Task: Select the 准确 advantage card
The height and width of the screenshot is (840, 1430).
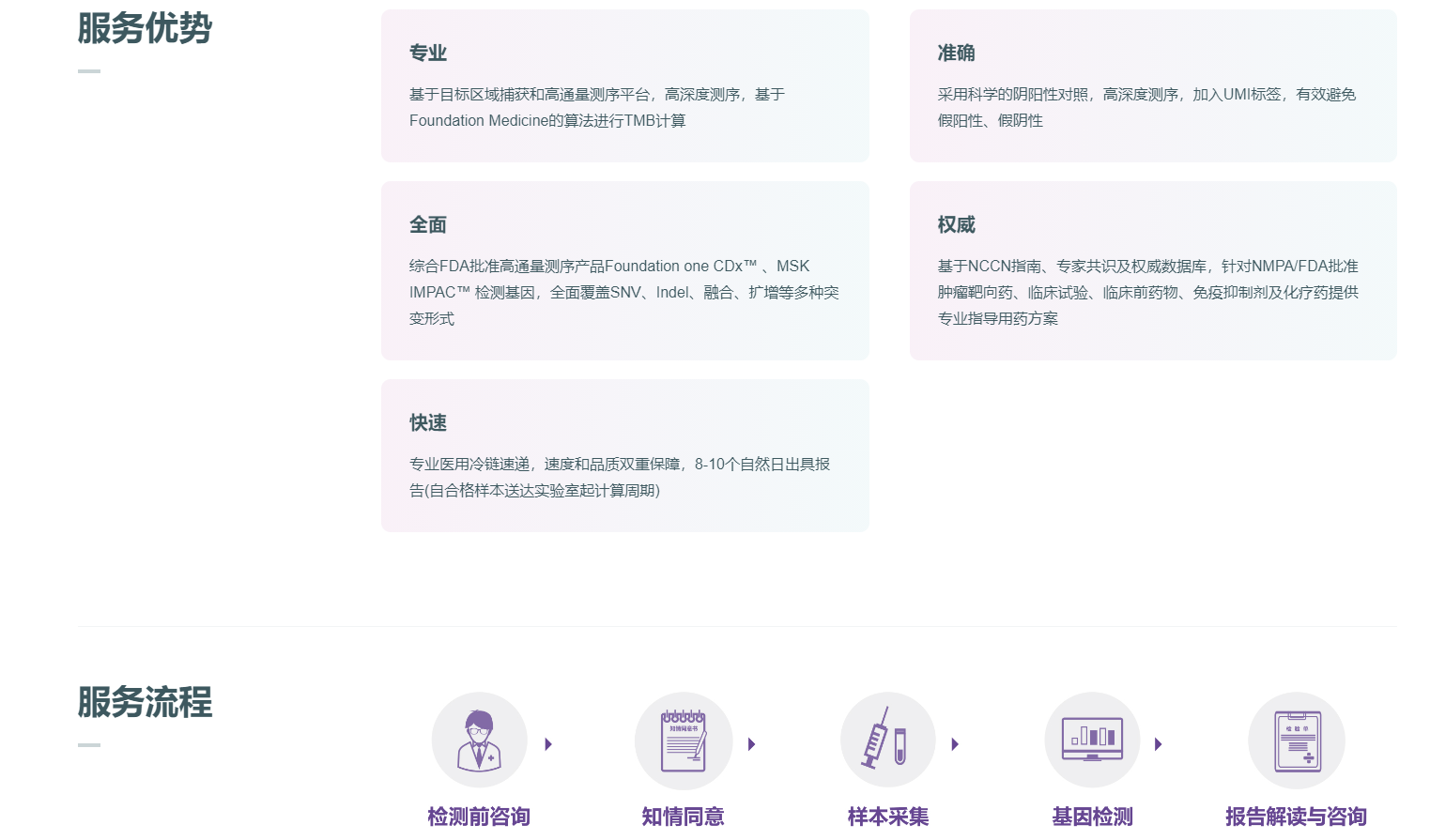Action: (1152, 86)
